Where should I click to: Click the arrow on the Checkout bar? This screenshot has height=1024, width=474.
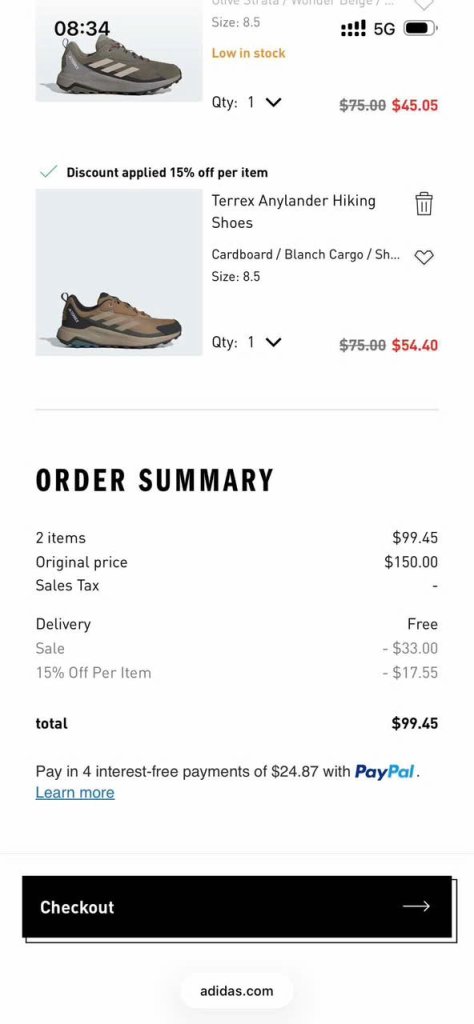[x=416, y=906]
